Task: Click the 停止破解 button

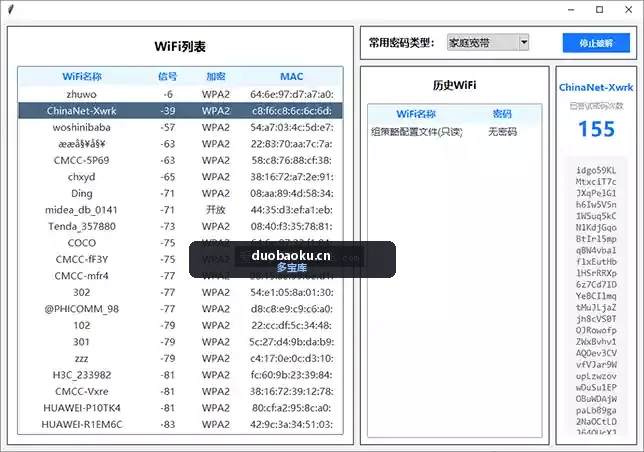Action: pyautogui.click(x=596, y=43)
